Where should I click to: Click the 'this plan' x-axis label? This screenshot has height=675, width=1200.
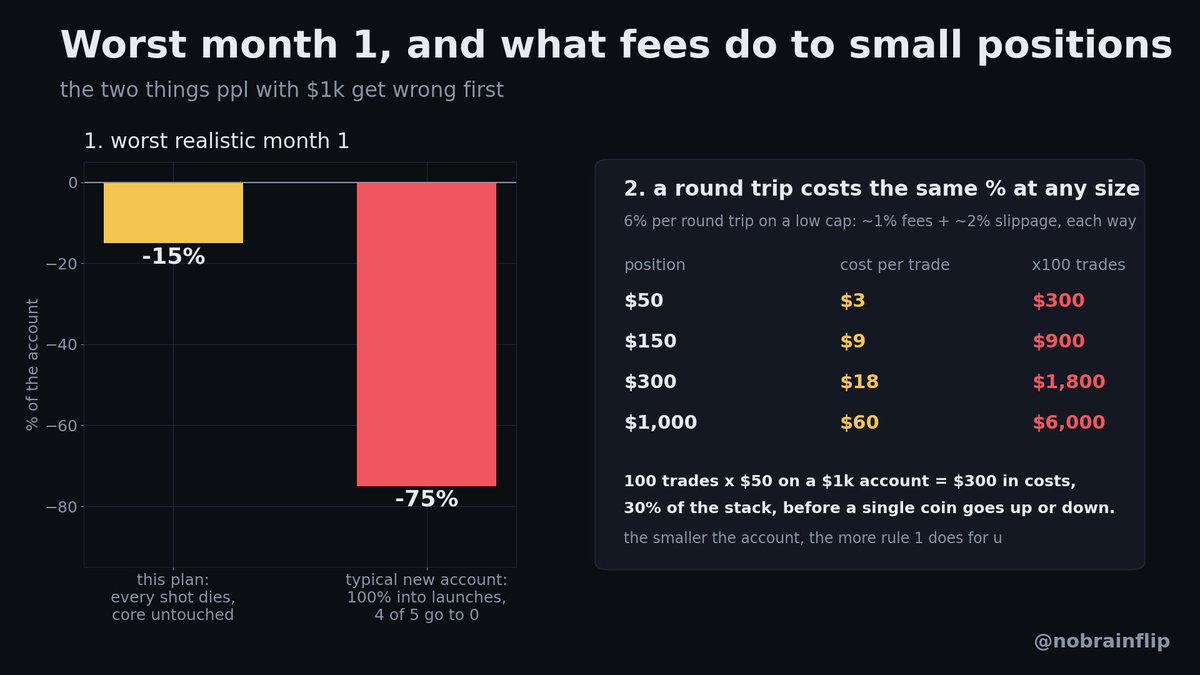(x=173, y=598)
